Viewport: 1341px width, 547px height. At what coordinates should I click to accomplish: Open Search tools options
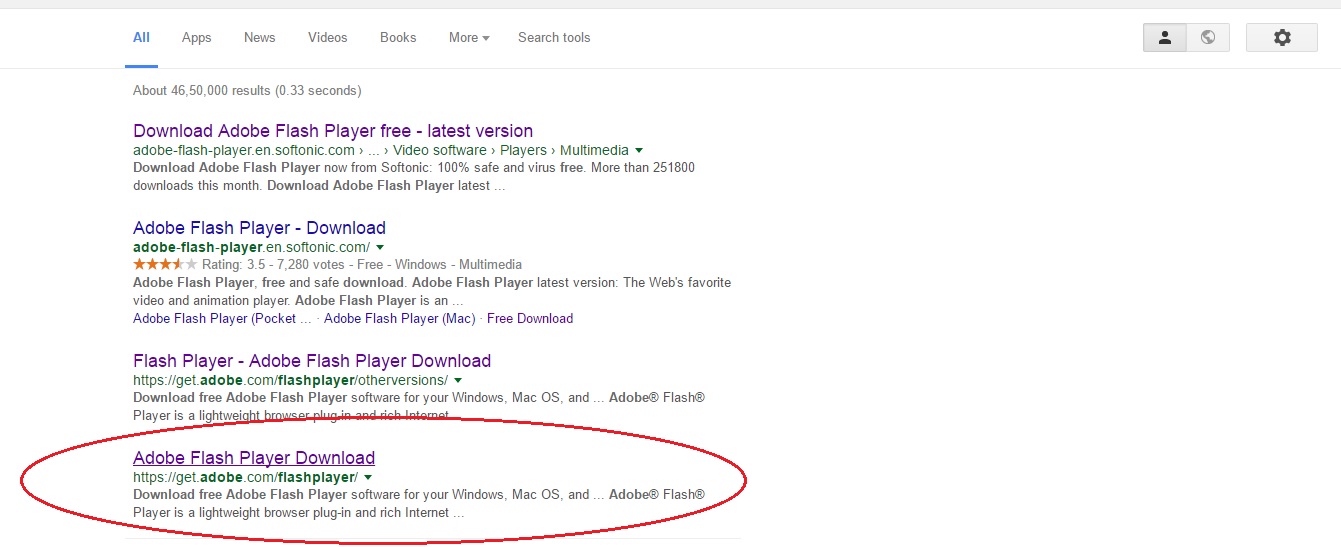[554, 38]
